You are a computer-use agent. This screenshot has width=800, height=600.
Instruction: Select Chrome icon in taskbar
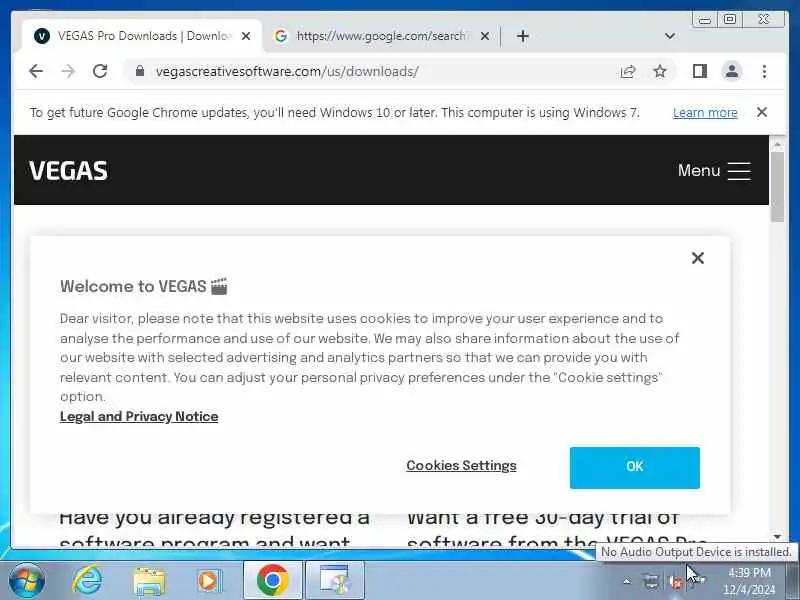pos(273,581)
